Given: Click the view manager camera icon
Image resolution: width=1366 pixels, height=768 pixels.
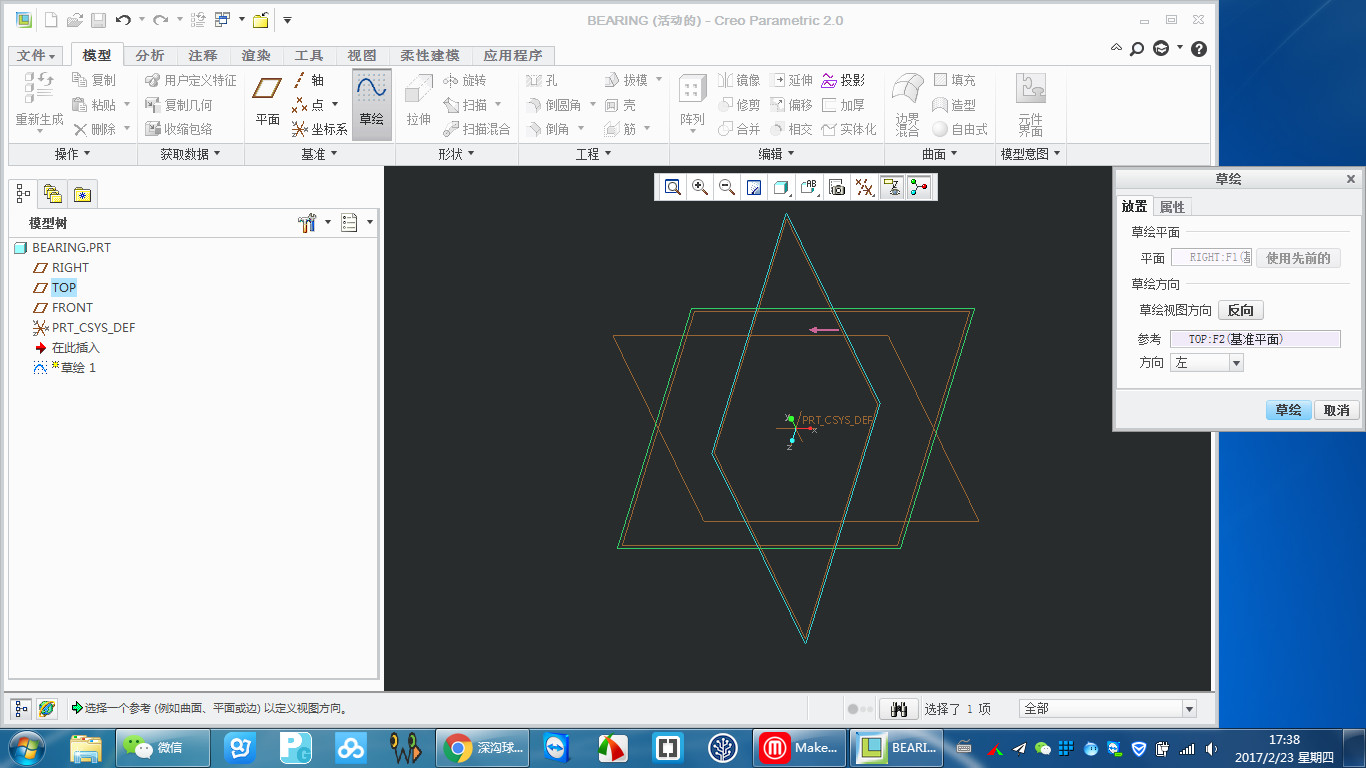Looking at the screenshot, I should pyautogui.click(x=837, y=187).
